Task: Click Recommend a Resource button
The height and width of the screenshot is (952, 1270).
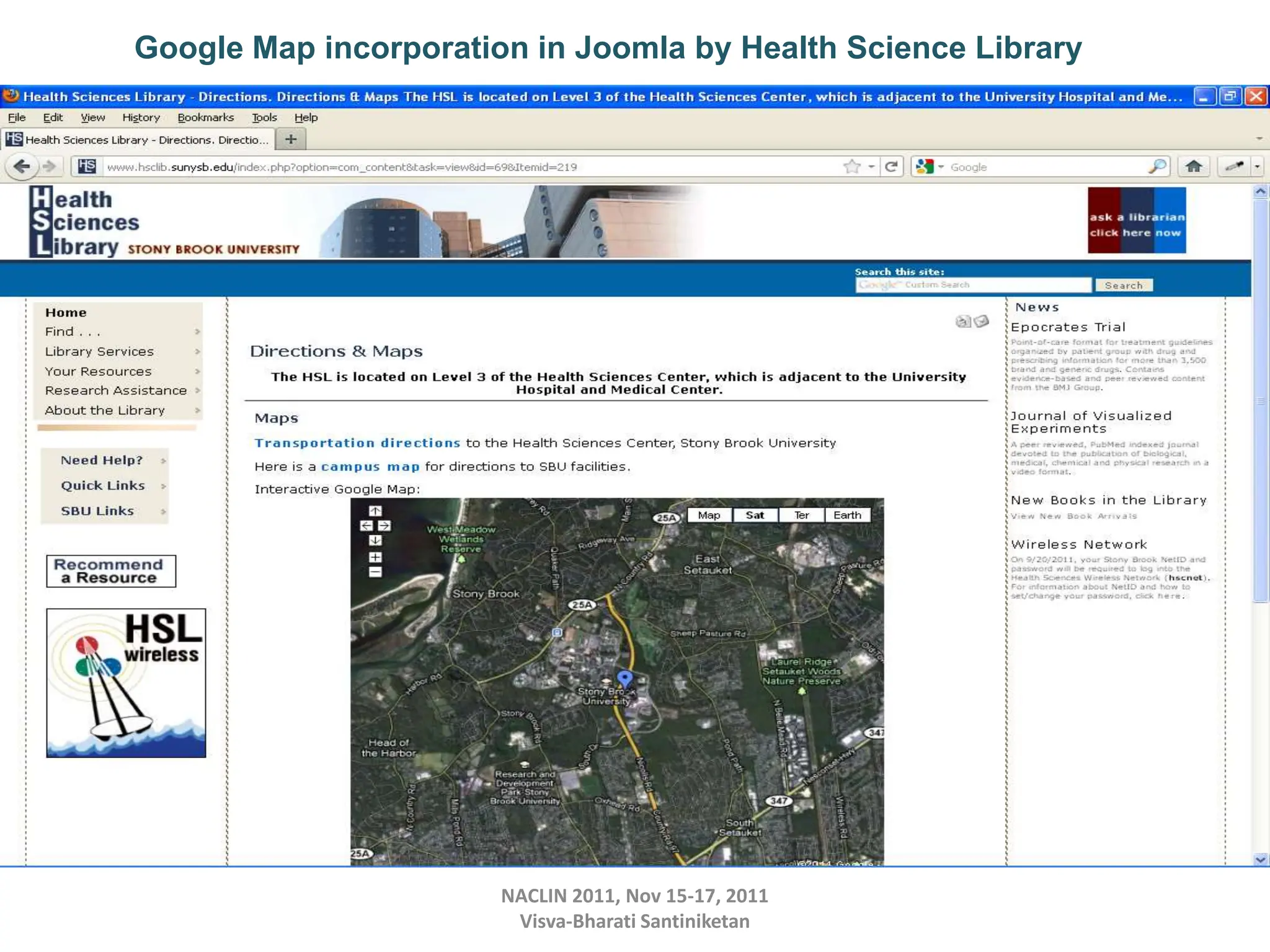Action: click(x=111, y=571)
